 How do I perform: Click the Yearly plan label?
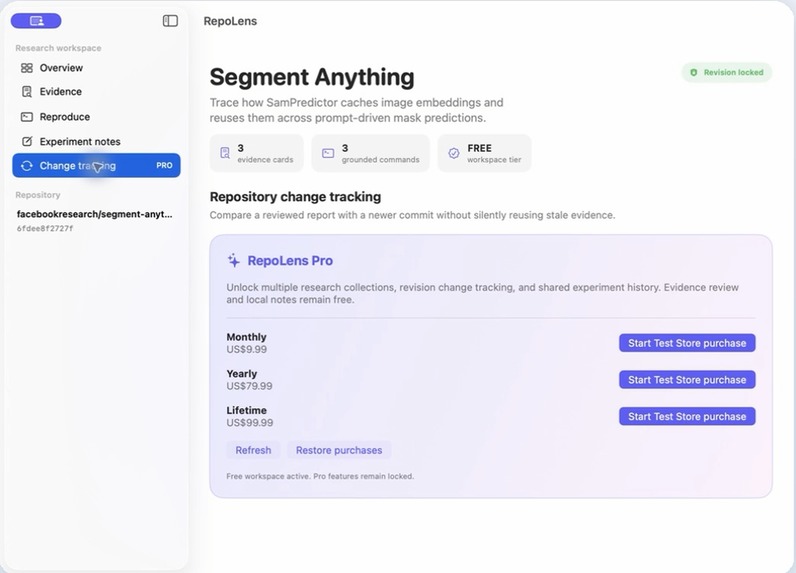click(x=242, y=374)
